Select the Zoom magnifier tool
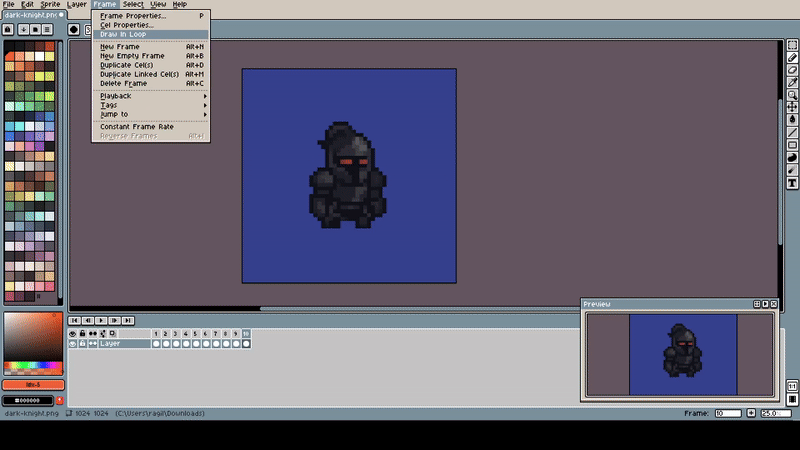This screenshot has height=450, width=800. pyautogui.click(x=792, y=95)
